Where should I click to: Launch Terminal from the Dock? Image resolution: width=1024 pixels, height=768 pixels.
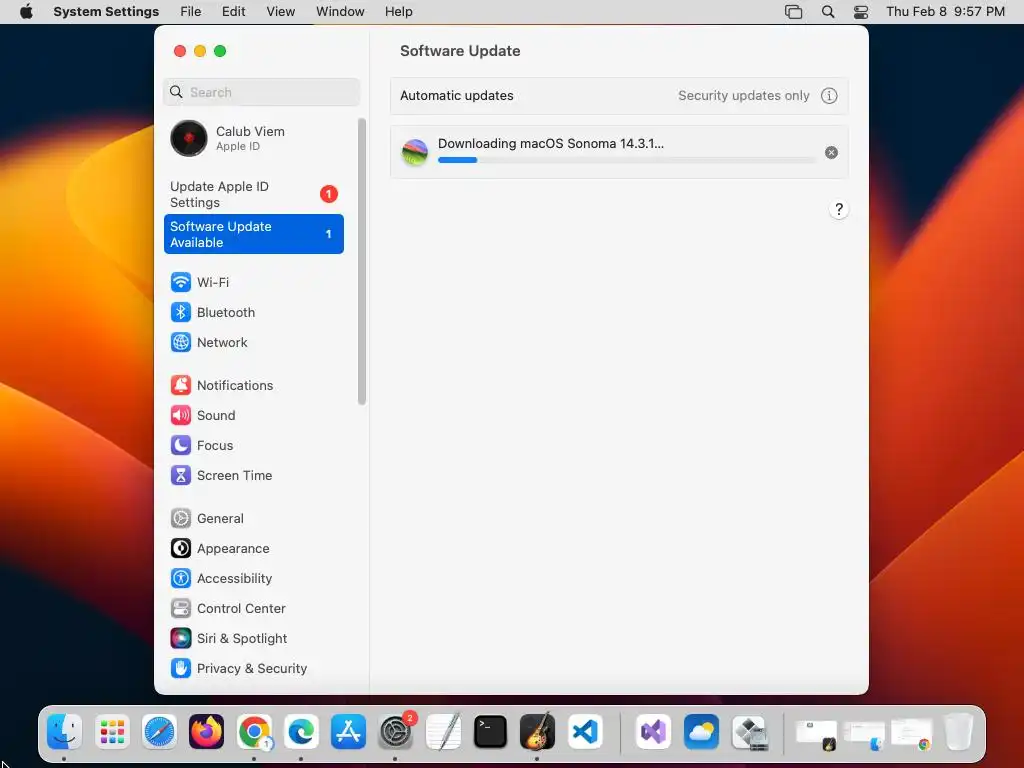(x=490, y=731)
